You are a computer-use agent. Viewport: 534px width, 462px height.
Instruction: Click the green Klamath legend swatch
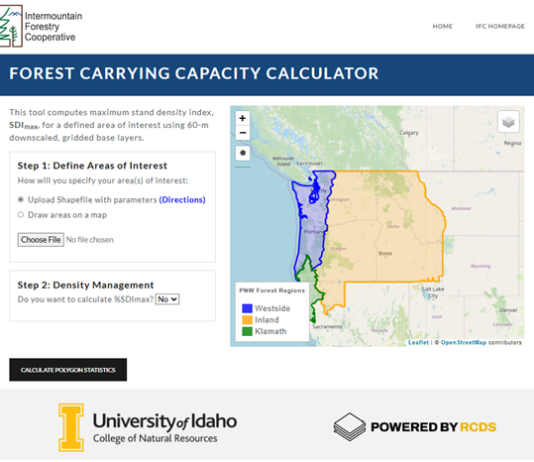(247, 331)
